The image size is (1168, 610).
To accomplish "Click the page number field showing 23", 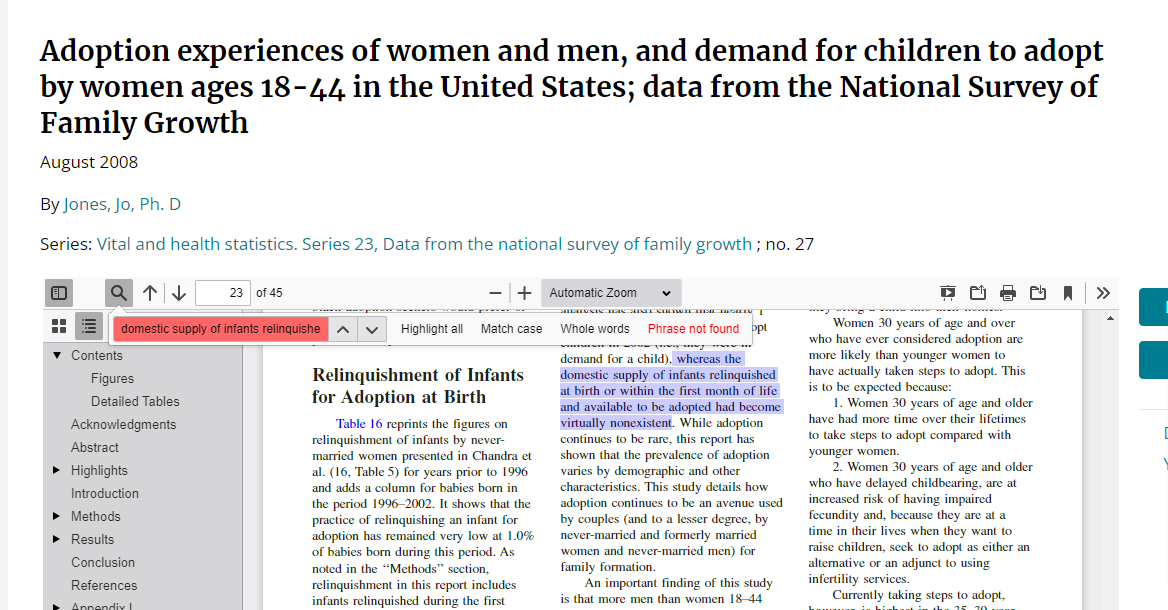I will coord(223,293).
